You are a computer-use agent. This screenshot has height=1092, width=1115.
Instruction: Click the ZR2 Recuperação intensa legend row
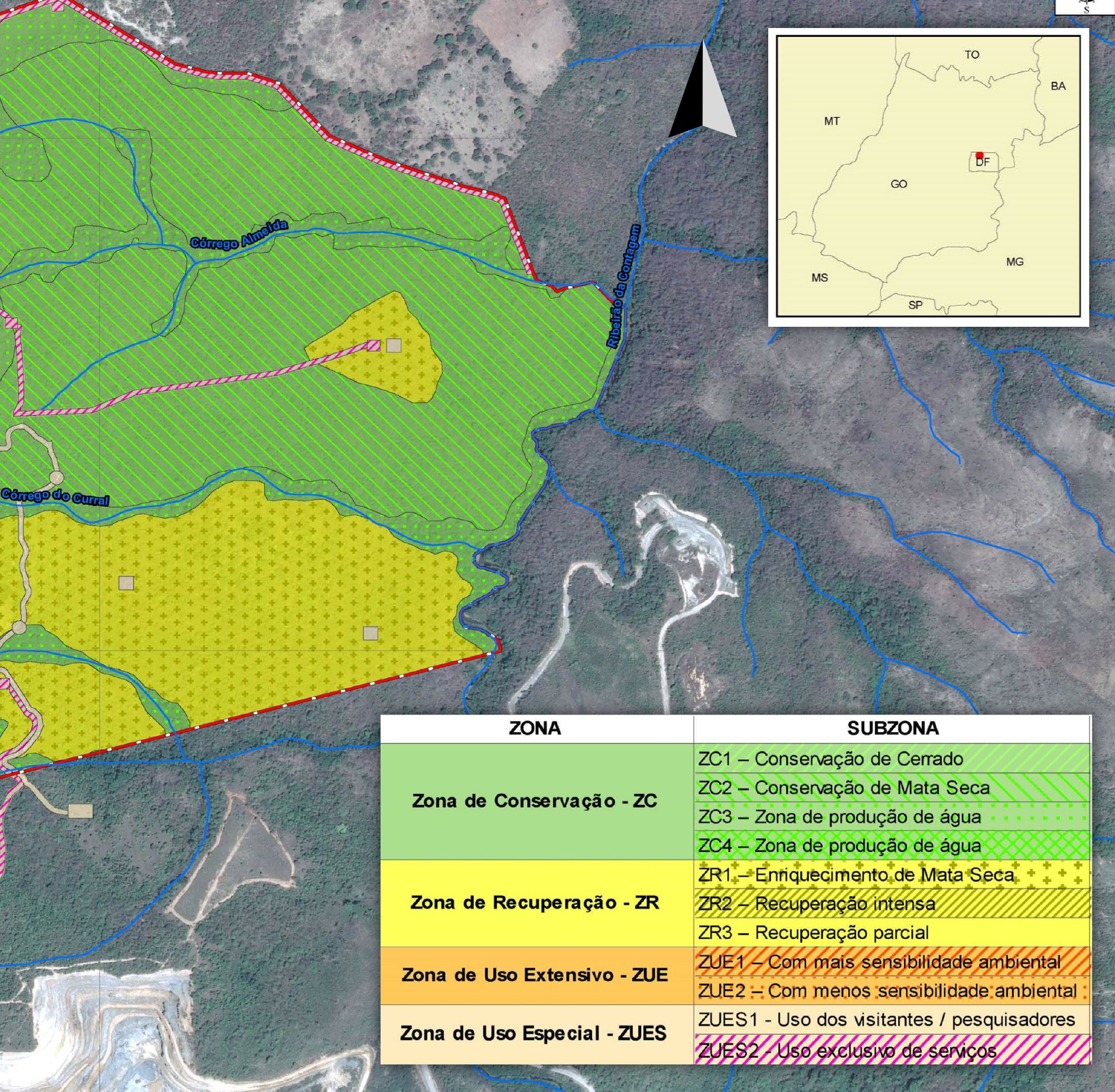click(x=892, y=903)
